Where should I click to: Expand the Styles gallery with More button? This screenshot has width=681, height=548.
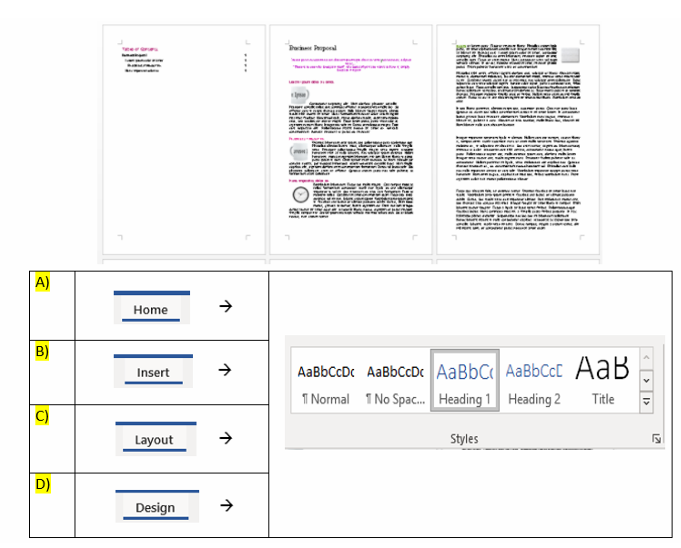coord(646,401)
